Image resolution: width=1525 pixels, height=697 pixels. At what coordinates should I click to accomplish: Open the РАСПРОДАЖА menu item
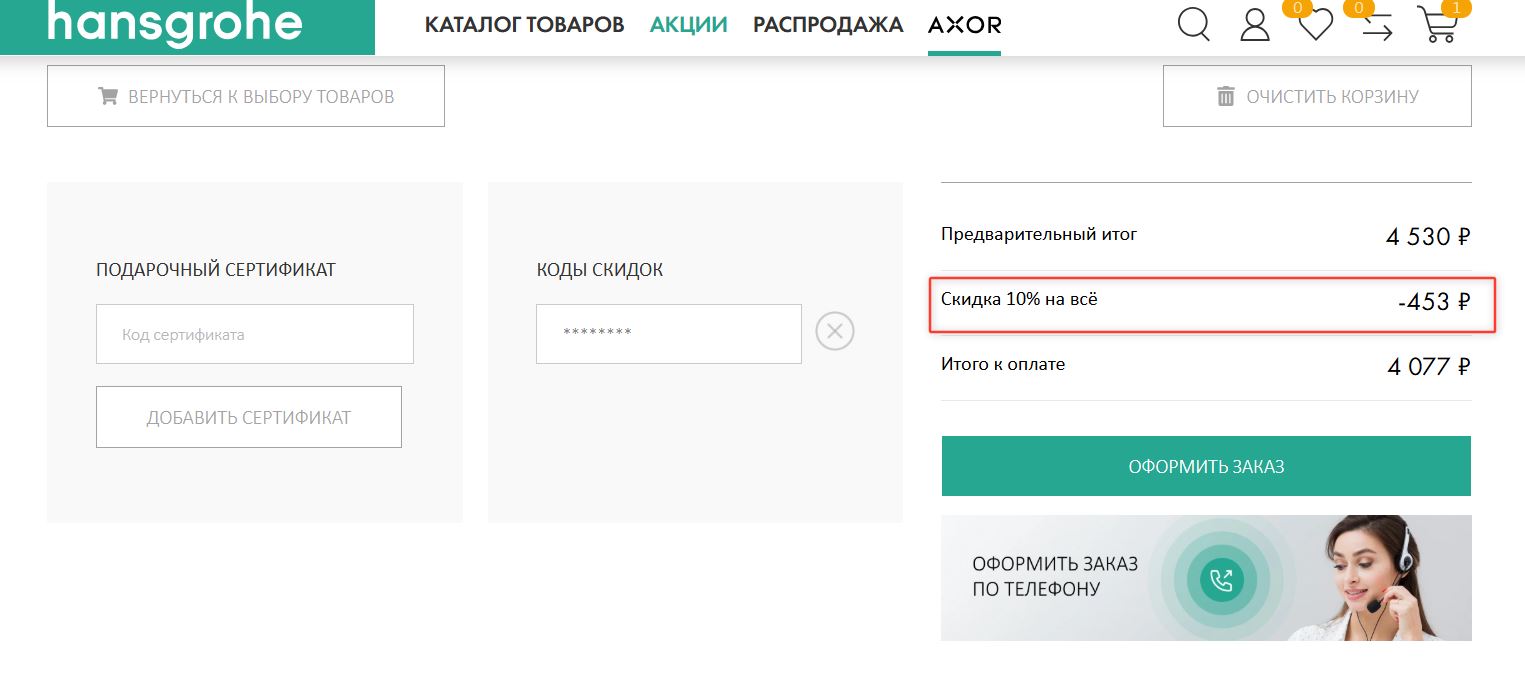coord(827,25)
